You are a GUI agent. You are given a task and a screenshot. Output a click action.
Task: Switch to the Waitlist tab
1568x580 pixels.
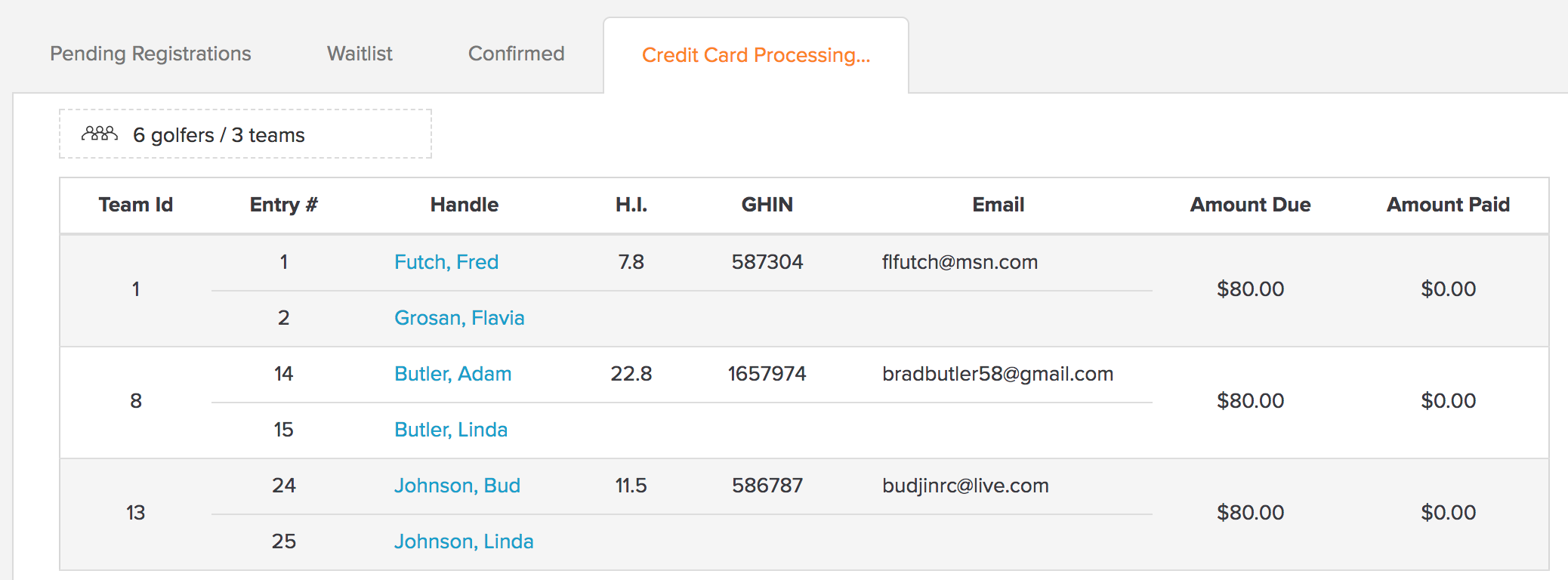(x=360, y=54)
